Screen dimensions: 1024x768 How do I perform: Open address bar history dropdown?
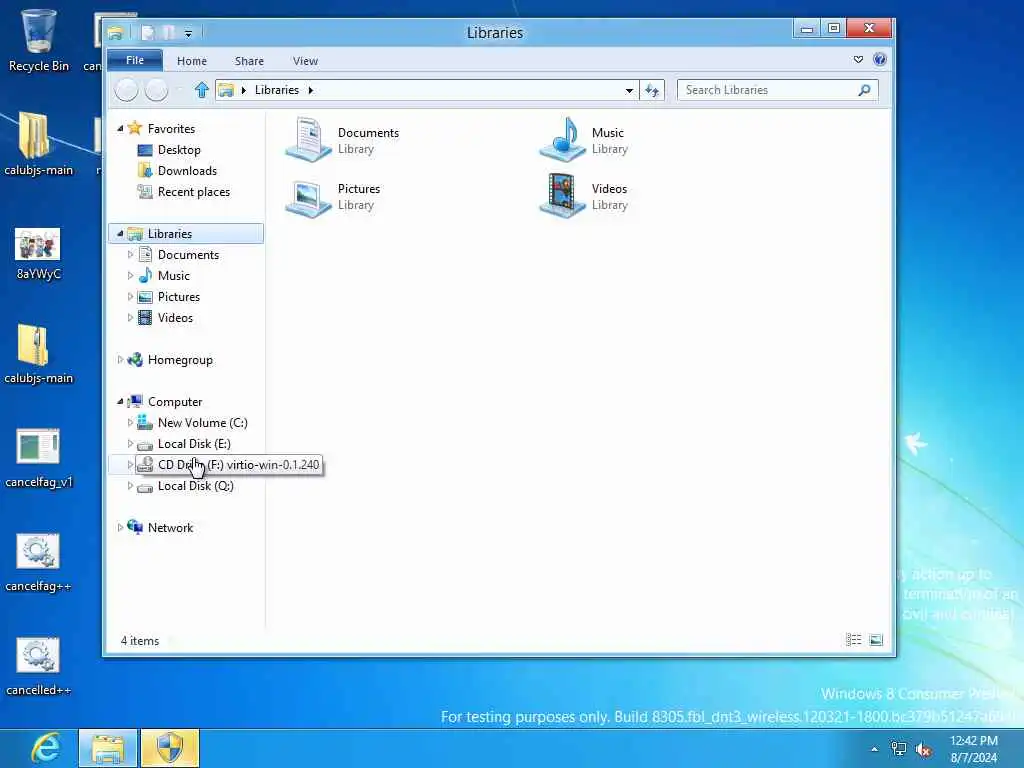[629, 90]
